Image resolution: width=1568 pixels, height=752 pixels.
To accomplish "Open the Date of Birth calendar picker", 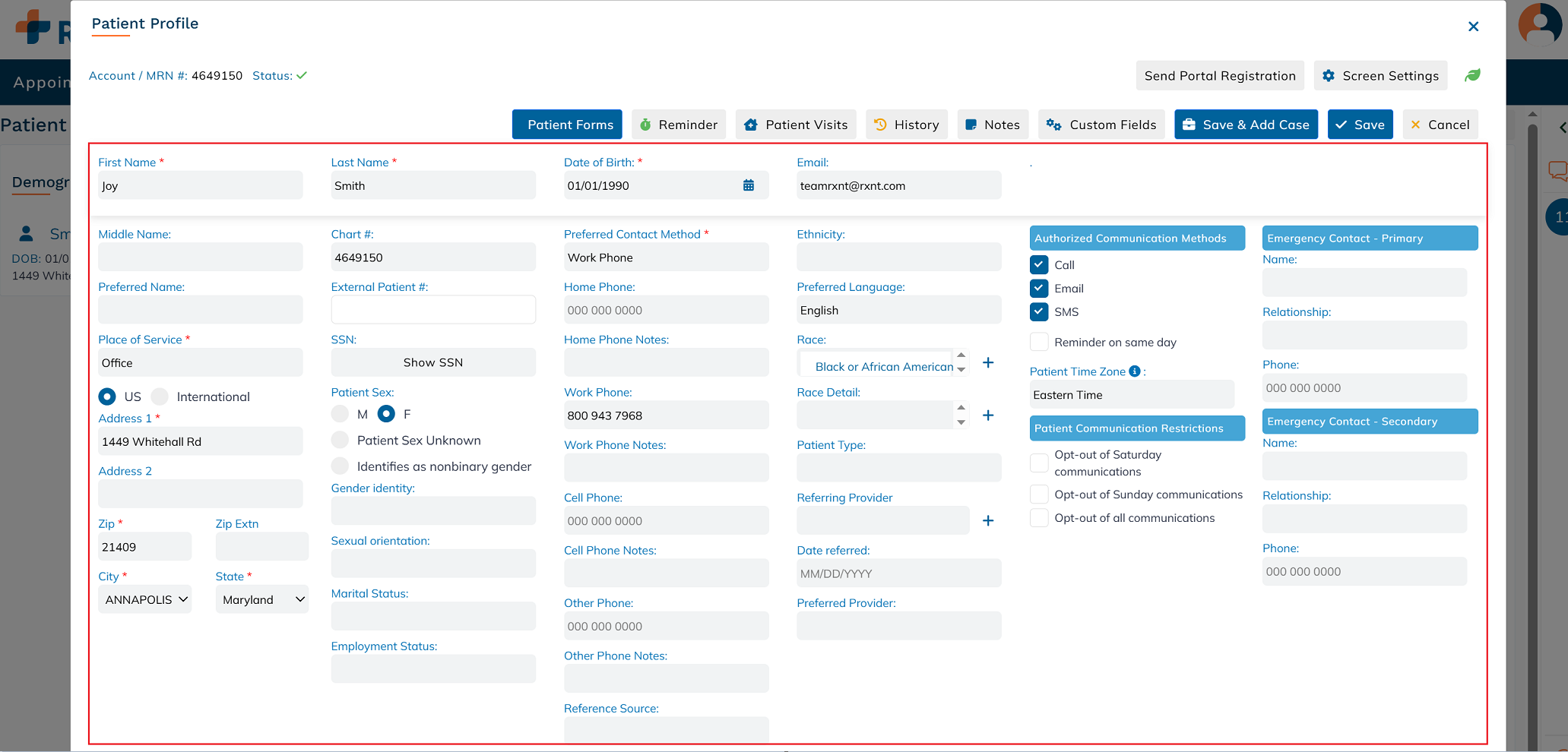I will (749, 185).
